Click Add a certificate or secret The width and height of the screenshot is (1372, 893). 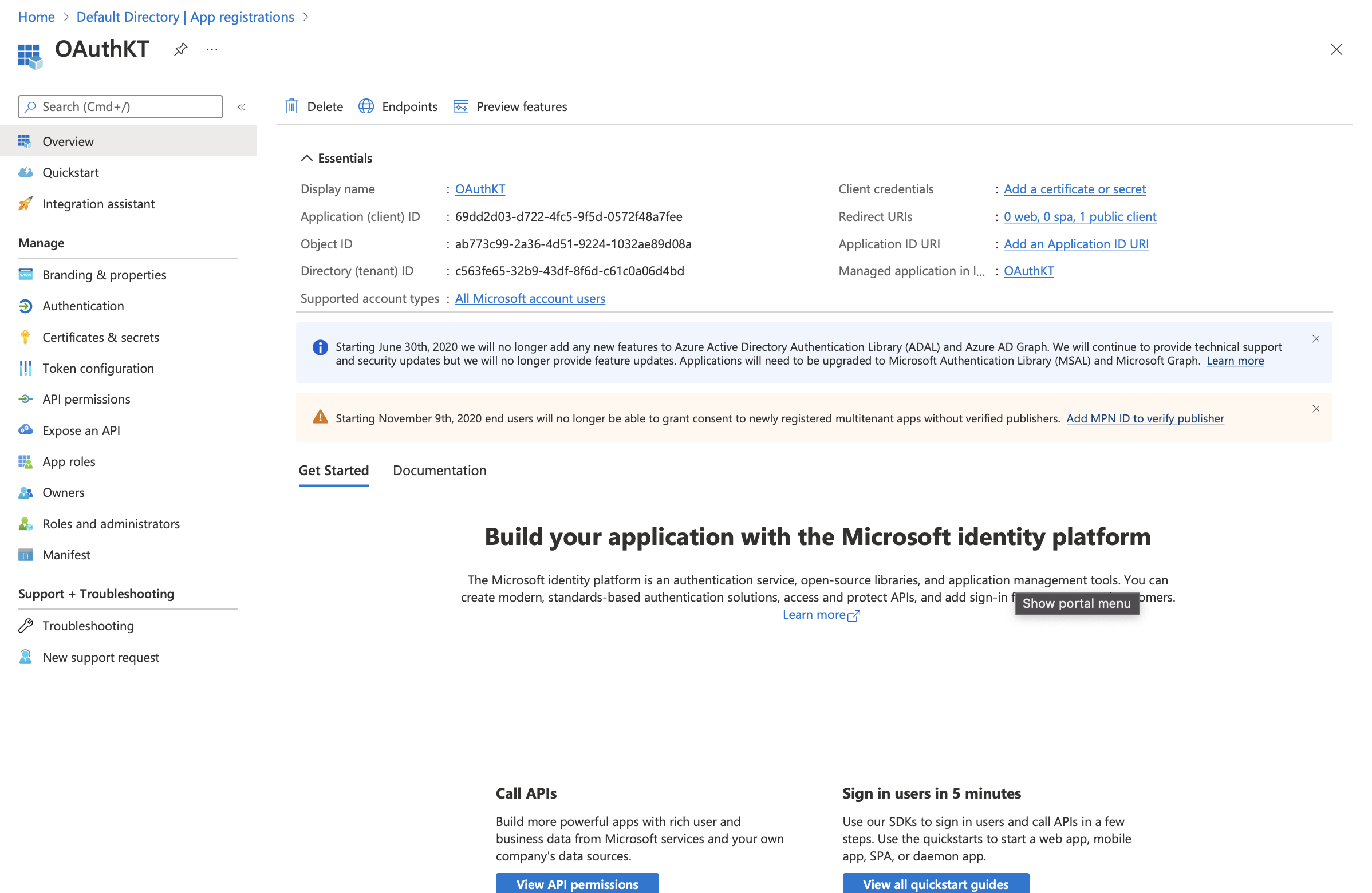(x=1075, y=189)
